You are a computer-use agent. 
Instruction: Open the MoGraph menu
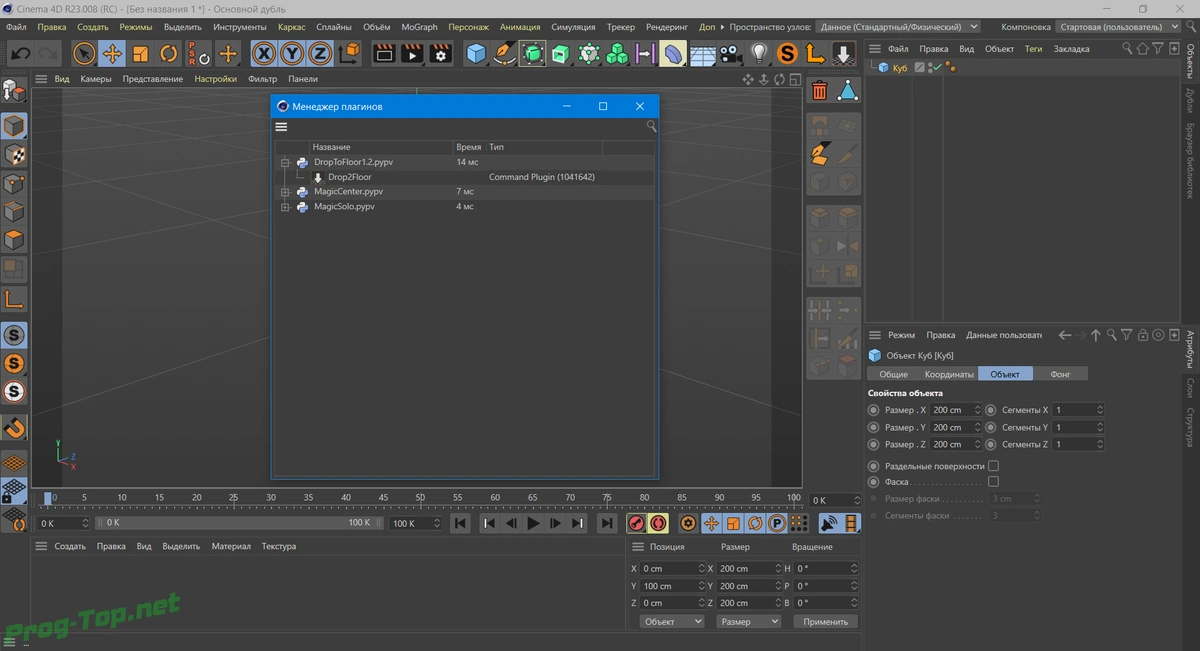click(x=419, y=27)
